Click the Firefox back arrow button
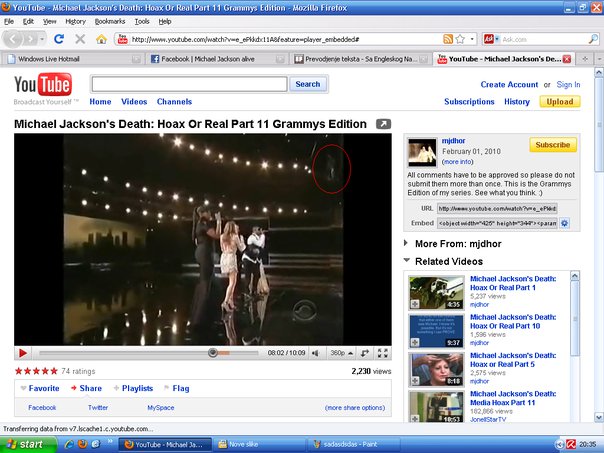 (13, 39)
